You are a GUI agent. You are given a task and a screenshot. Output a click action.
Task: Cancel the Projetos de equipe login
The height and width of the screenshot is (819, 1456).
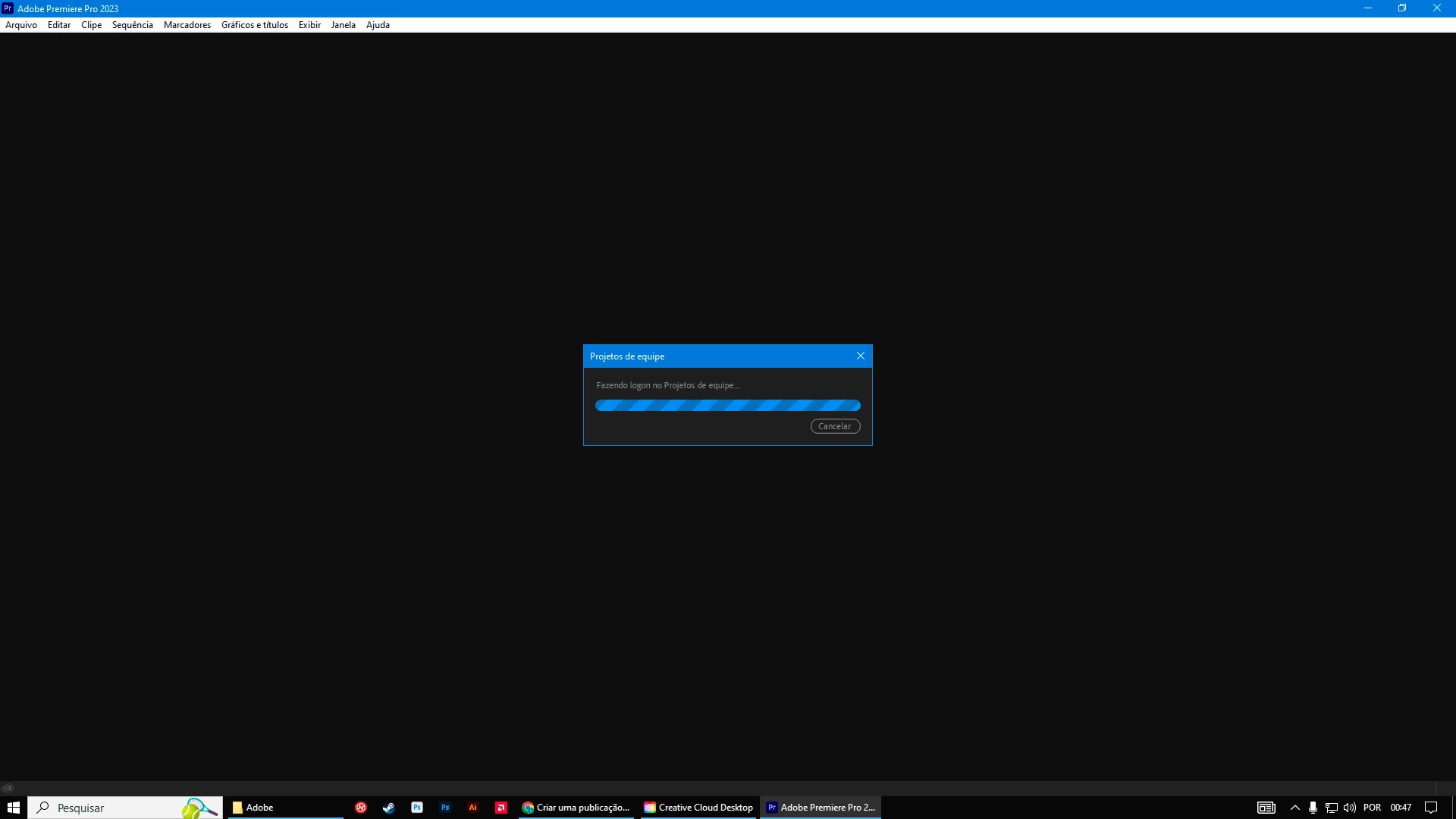coord(835,426)
